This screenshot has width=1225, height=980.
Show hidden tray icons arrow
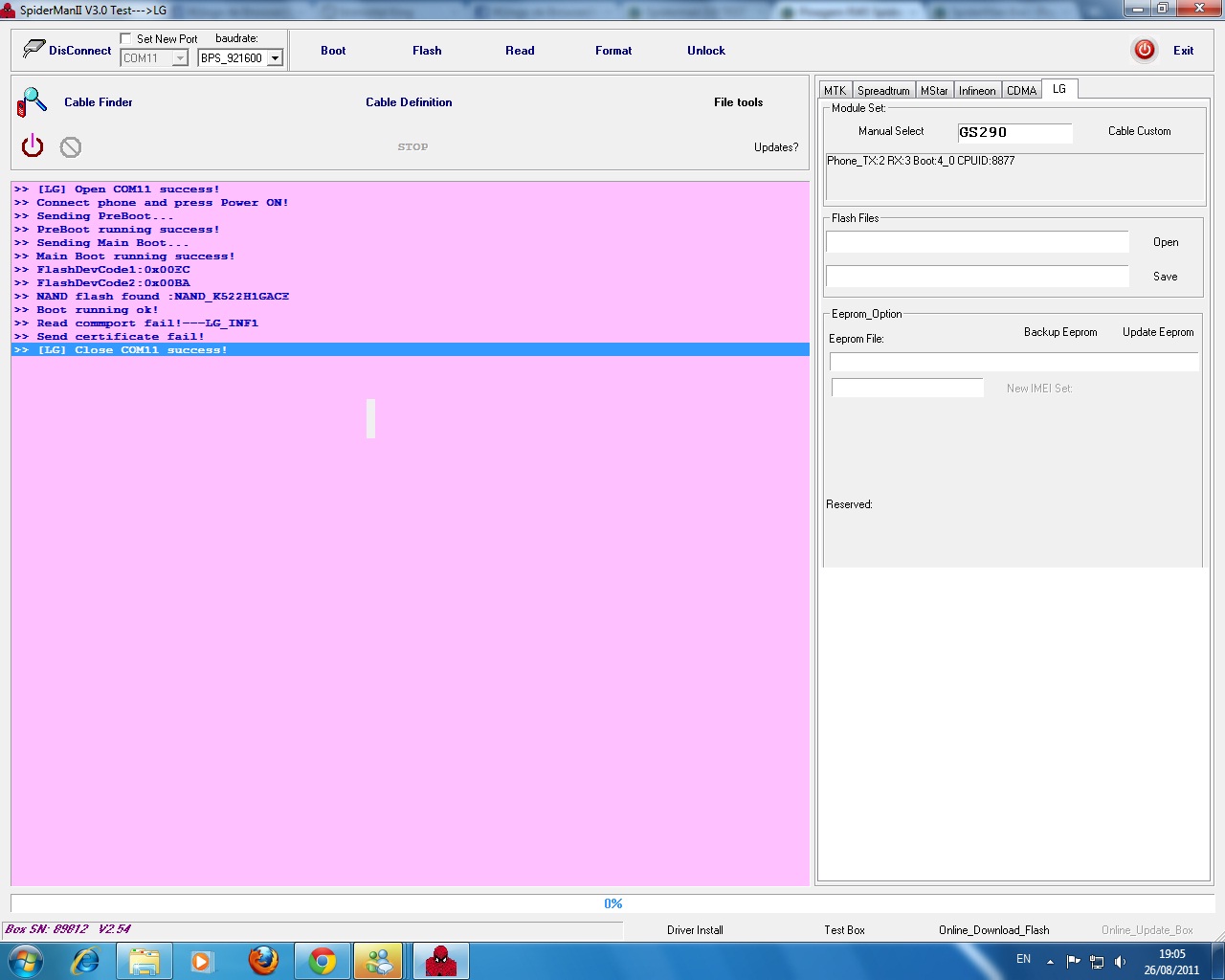[x=1050, y=961]
